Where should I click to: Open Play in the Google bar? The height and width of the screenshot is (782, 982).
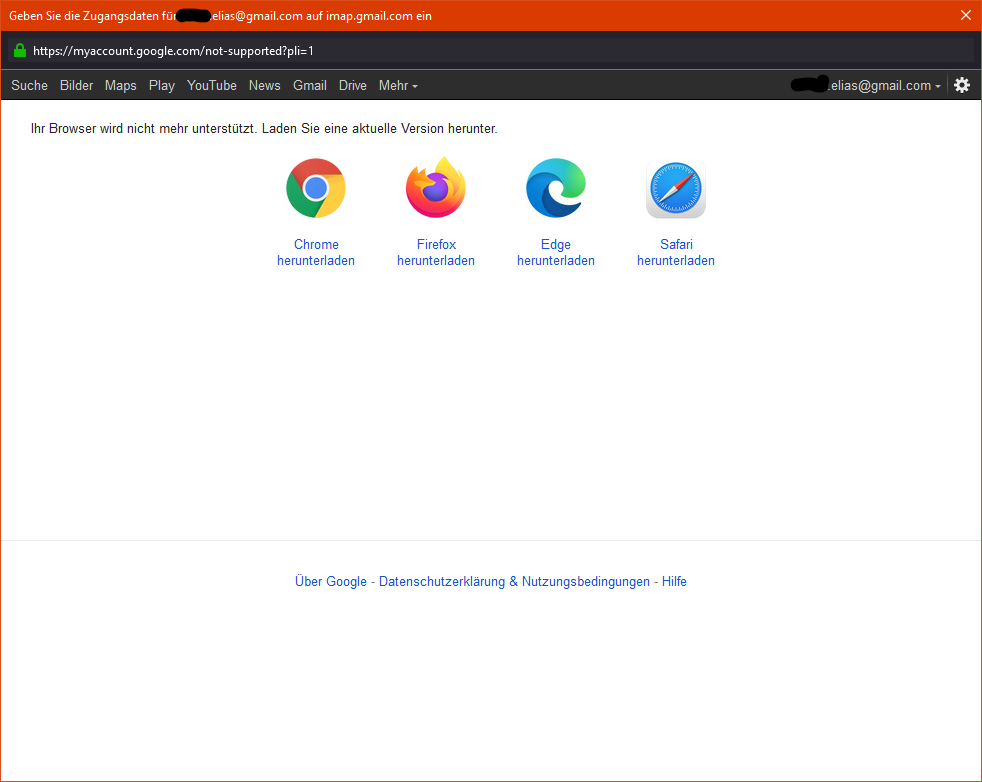pos(162,85)
